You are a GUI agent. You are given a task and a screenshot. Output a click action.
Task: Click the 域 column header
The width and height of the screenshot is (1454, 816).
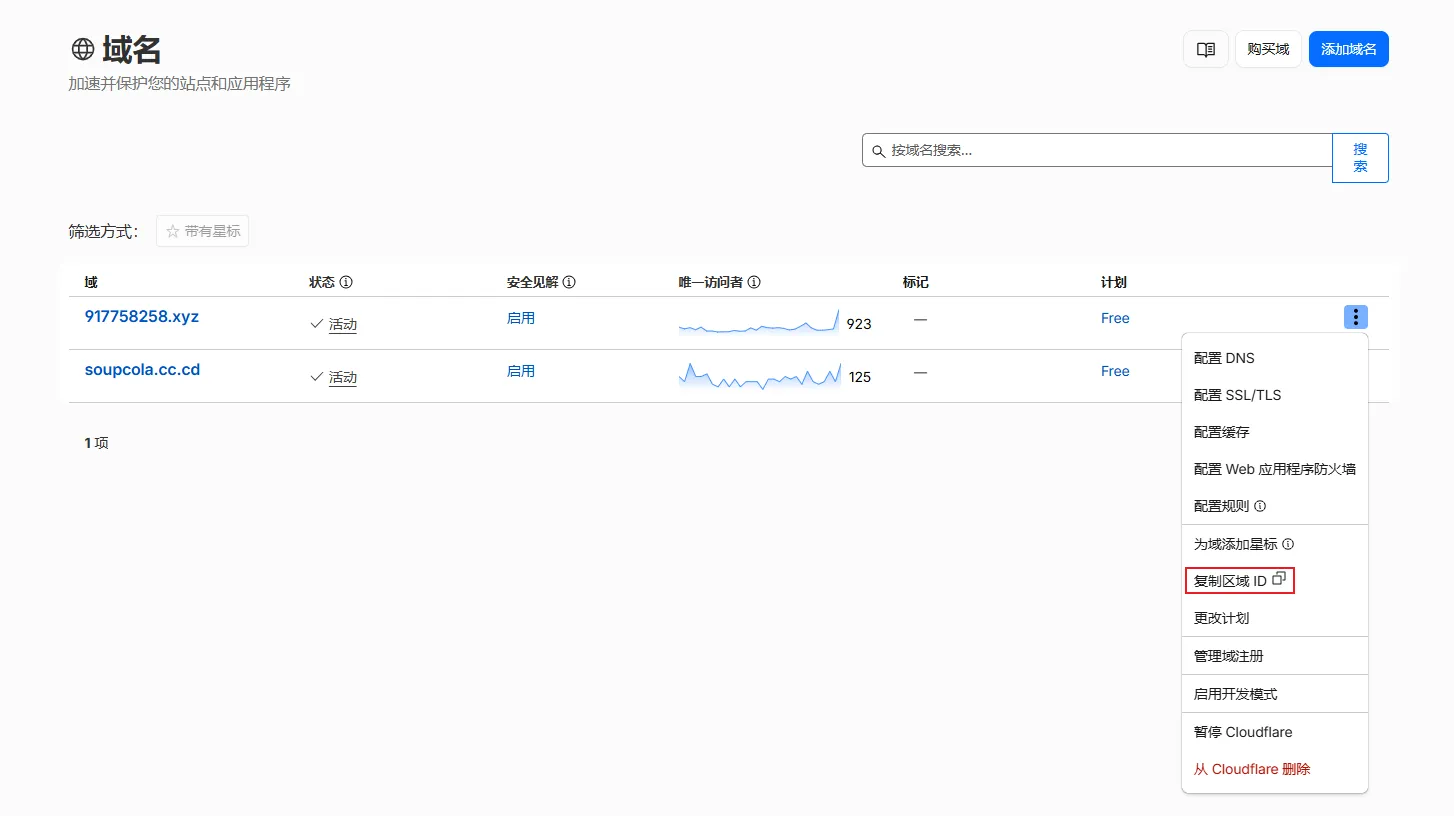[91, 282]
